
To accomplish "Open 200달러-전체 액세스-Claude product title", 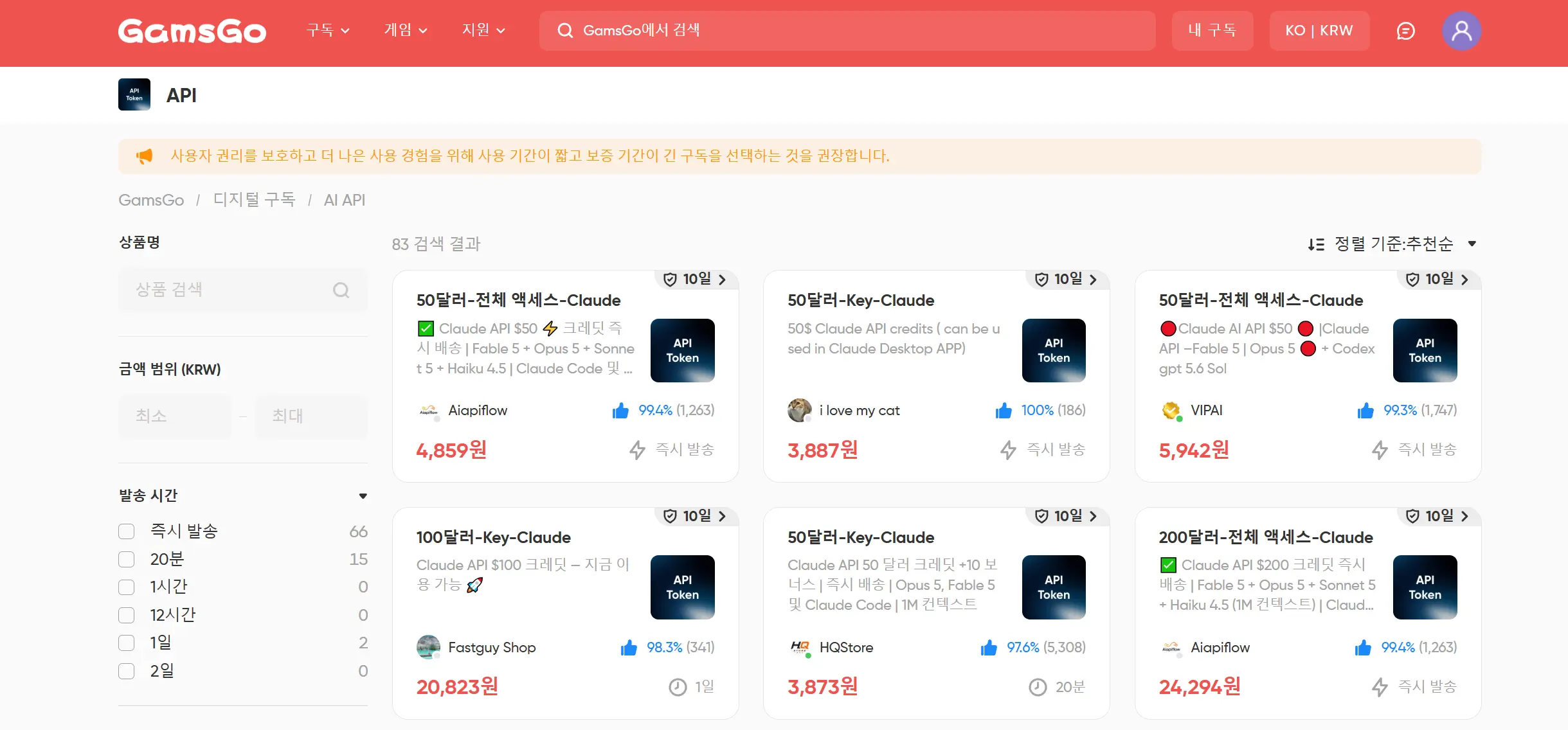I will pyautogui.click(x=1266, y=537).
